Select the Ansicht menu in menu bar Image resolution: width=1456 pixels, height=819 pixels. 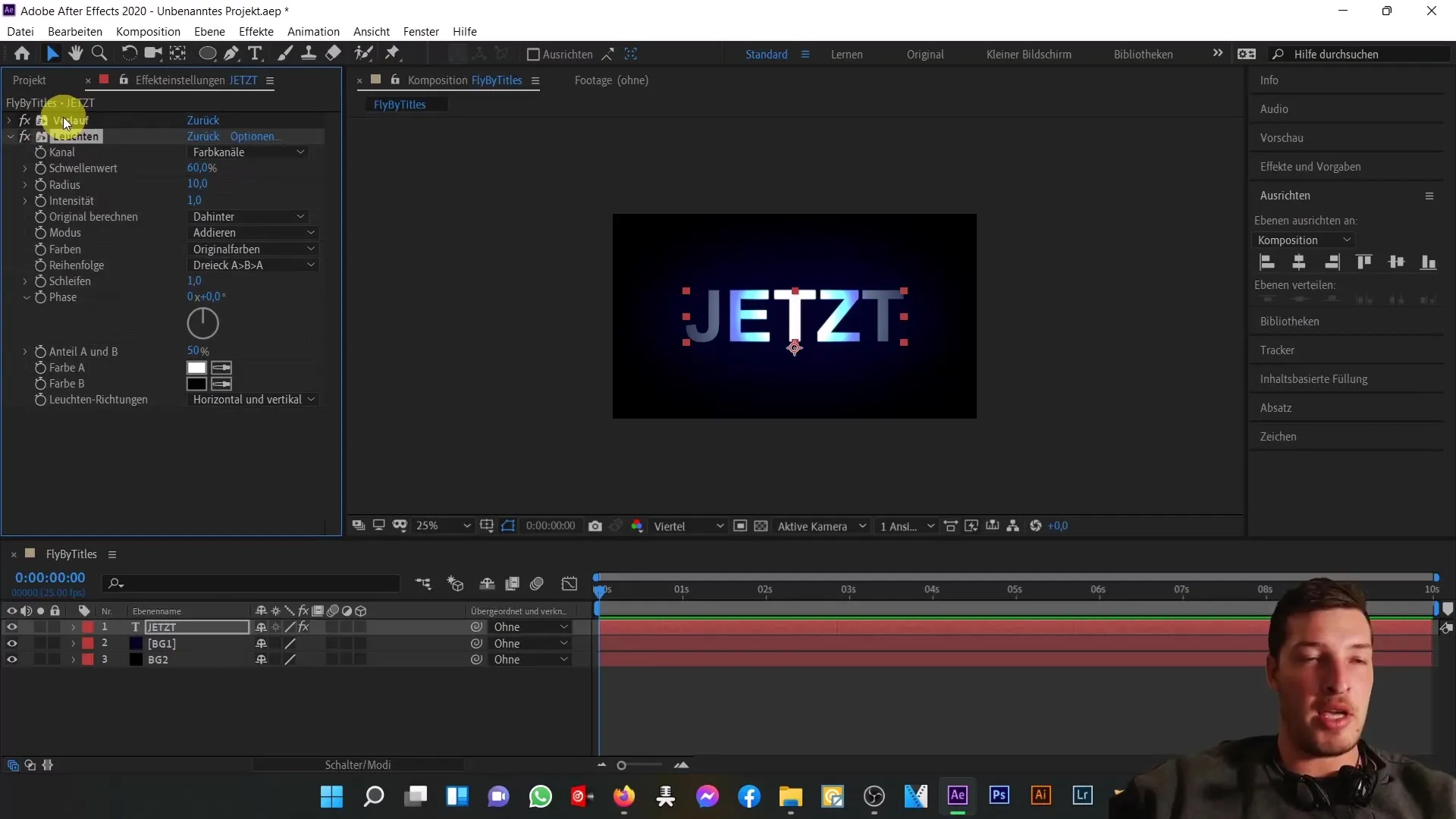(372, 31)
